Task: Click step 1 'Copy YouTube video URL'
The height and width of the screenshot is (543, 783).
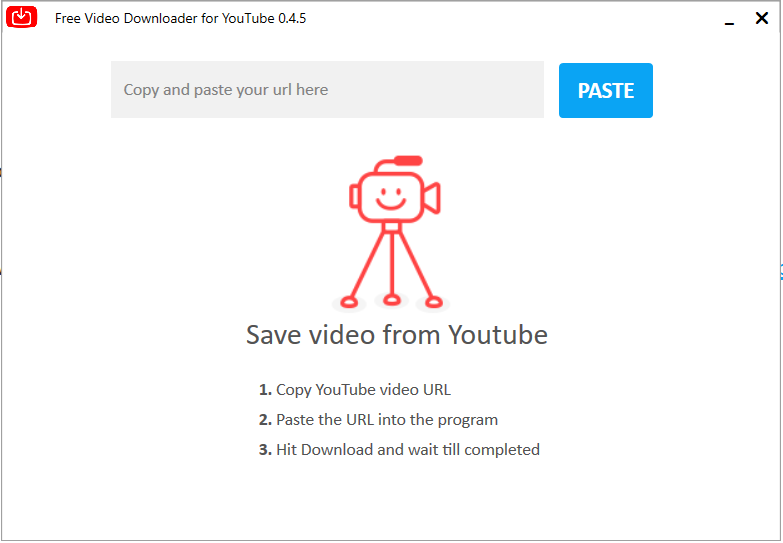Action: pos(370,390)
